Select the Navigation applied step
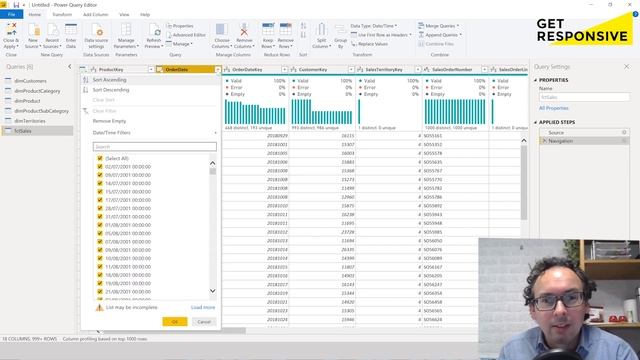Viewport: 640px width, 360px height. [584, 141]
